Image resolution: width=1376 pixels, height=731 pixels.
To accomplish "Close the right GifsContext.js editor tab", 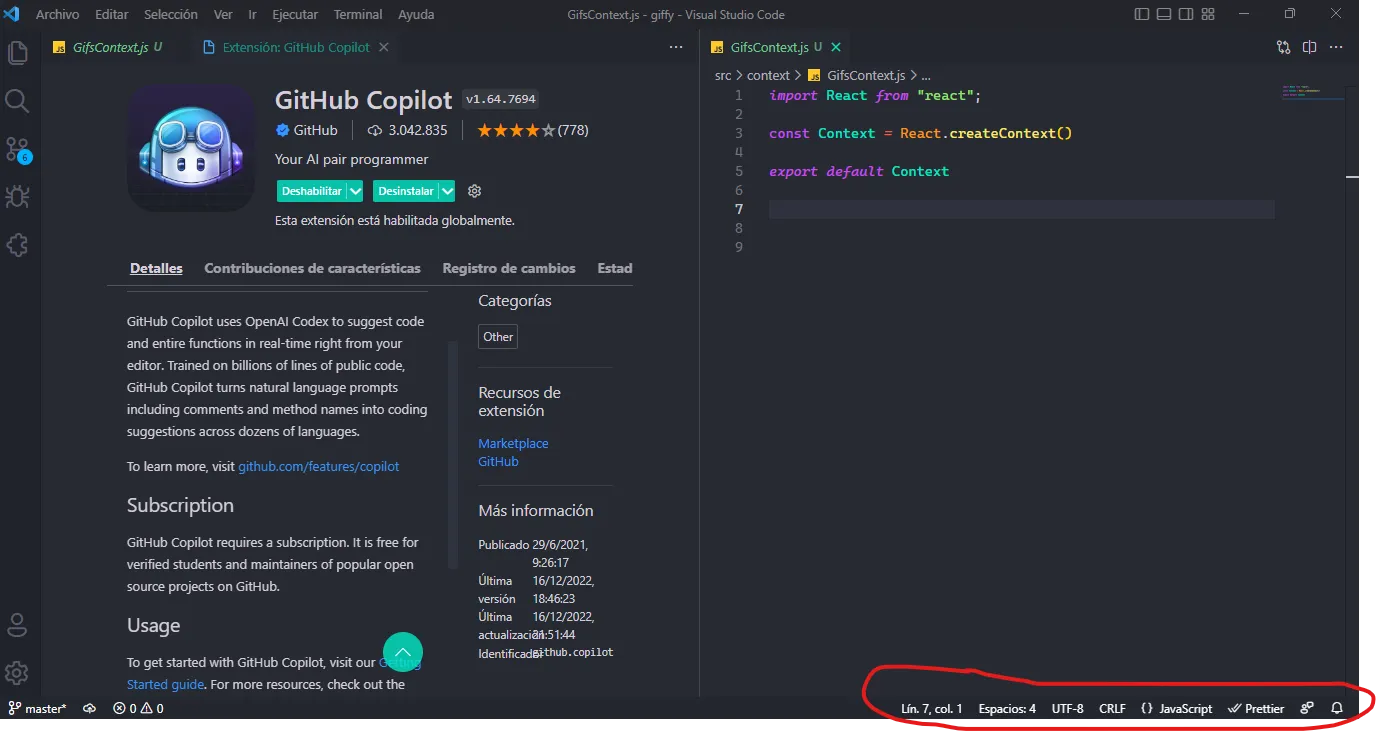I will [x=836, y=47].
